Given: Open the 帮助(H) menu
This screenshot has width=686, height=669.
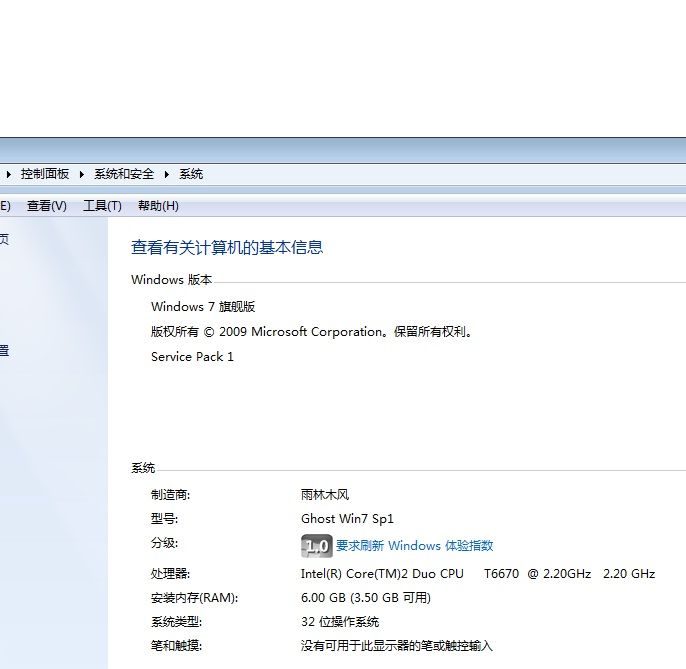Looking at the screenshot, I should click(x=158, y=206).
